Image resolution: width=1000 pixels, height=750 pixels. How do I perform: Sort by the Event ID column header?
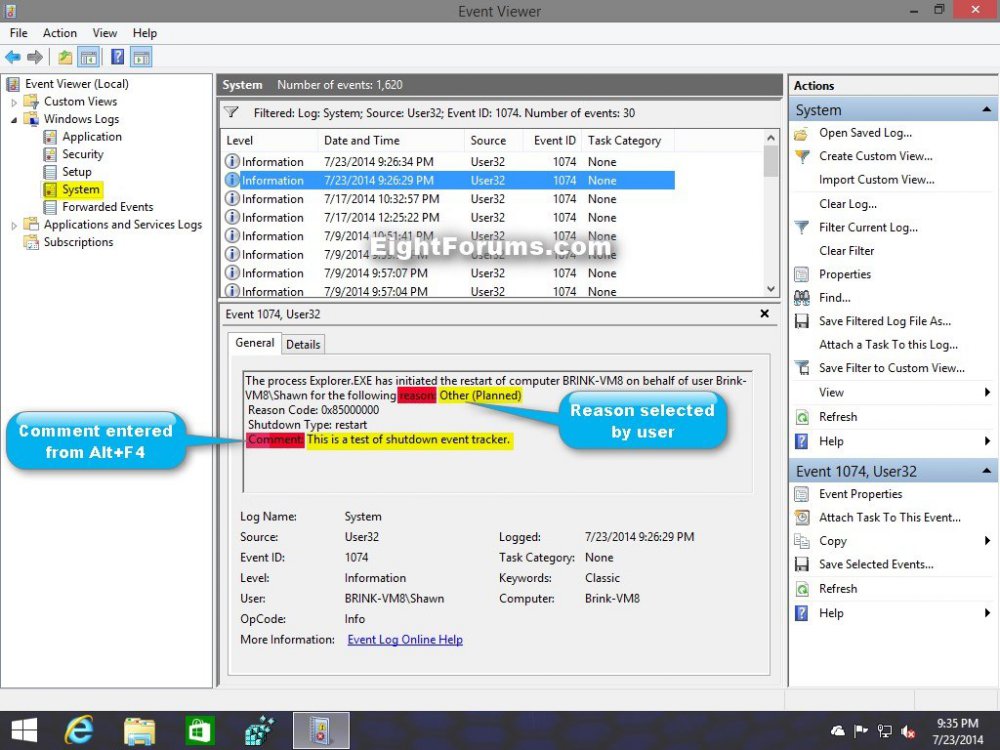tap(554, 140)
